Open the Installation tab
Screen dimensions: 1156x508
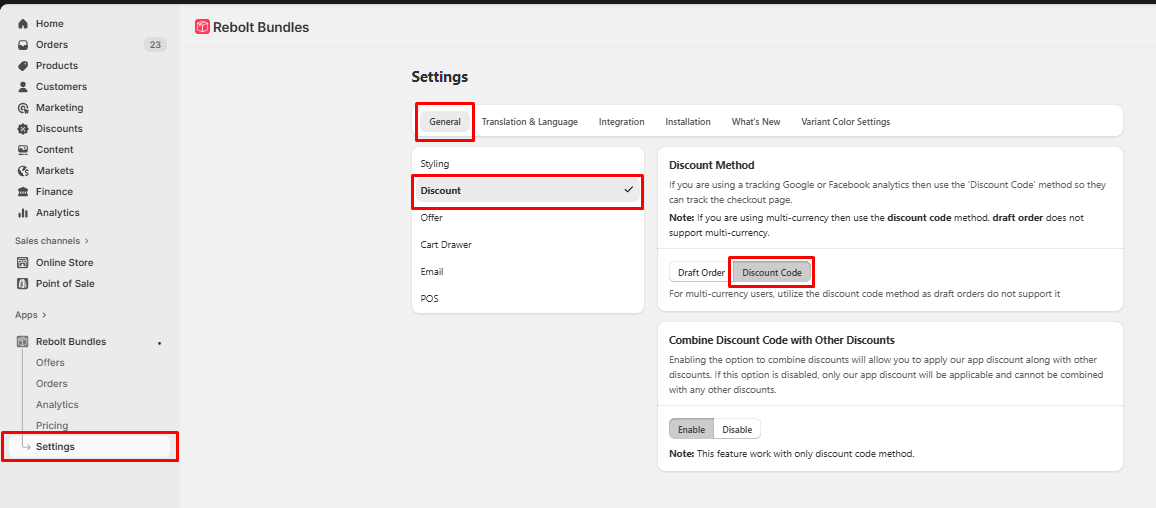pyautogui.click(x=688, y=122)
